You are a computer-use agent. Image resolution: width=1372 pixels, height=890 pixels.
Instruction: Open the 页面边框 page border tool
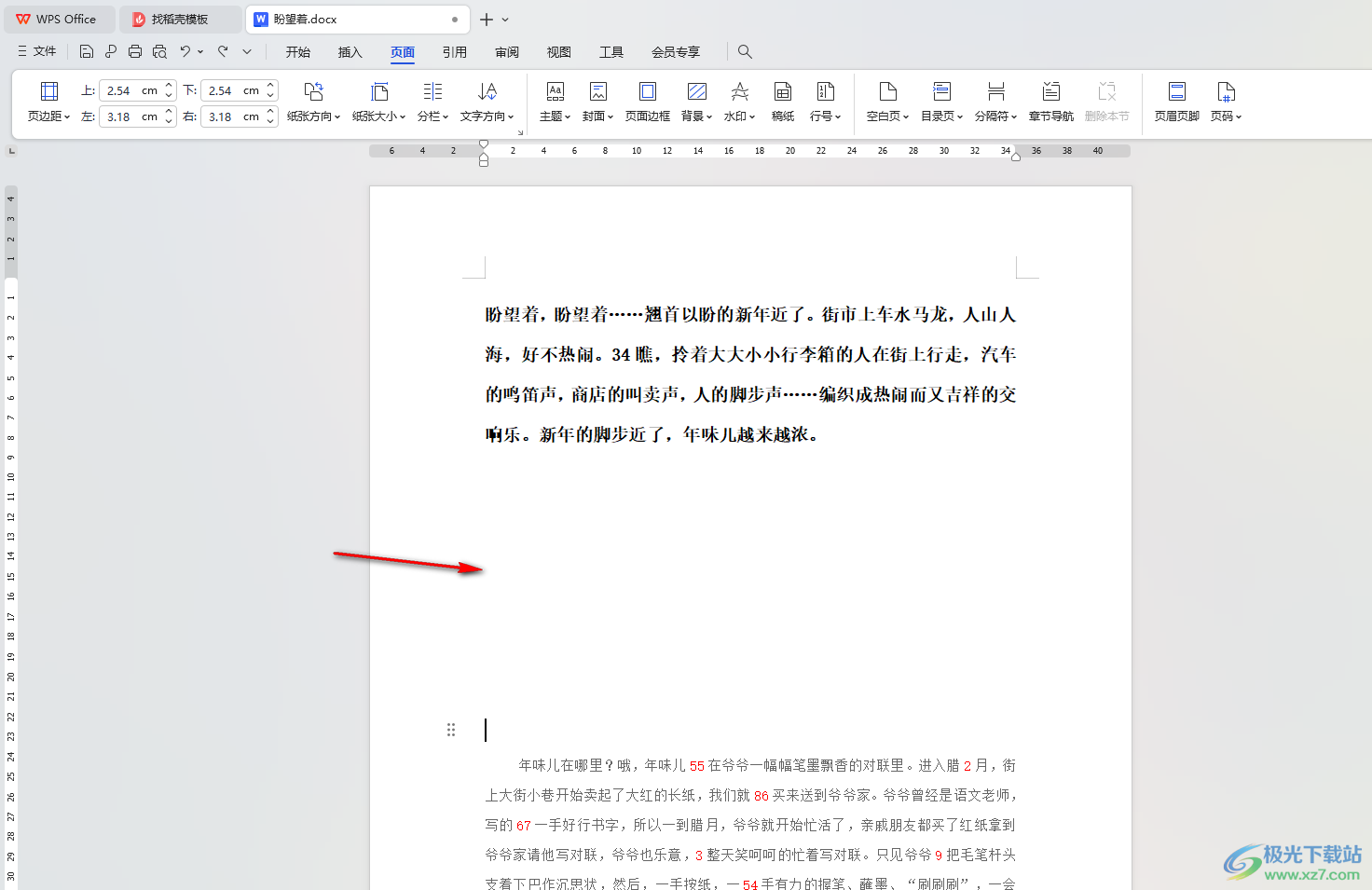click(647, 103)
